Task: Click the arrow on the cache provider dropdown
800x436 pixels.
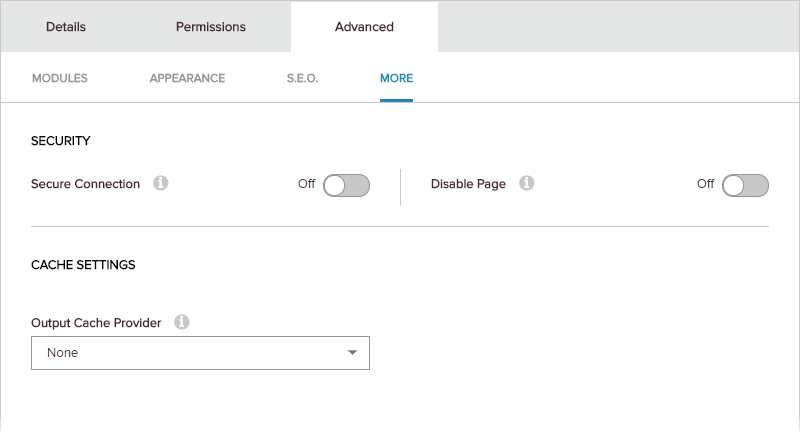Action: tap(352, 353)
